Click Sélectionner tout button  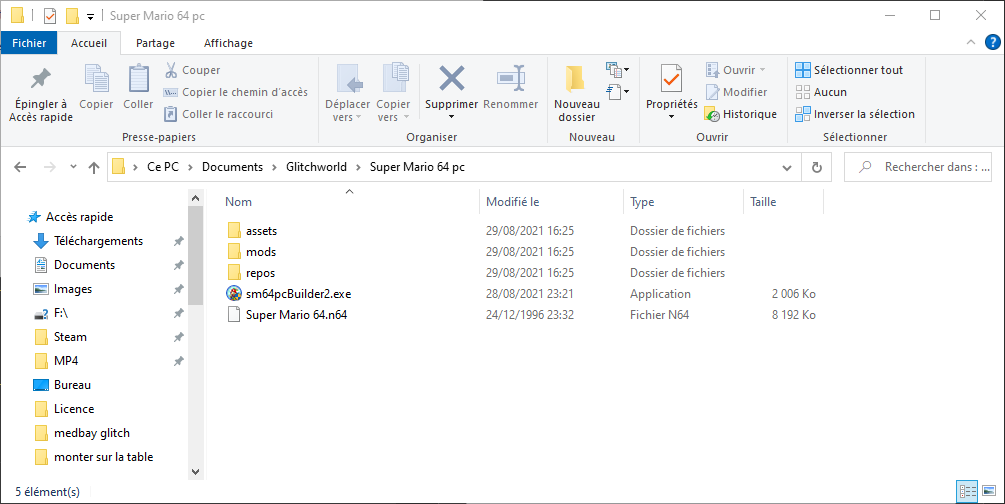[x=849, y=70]
